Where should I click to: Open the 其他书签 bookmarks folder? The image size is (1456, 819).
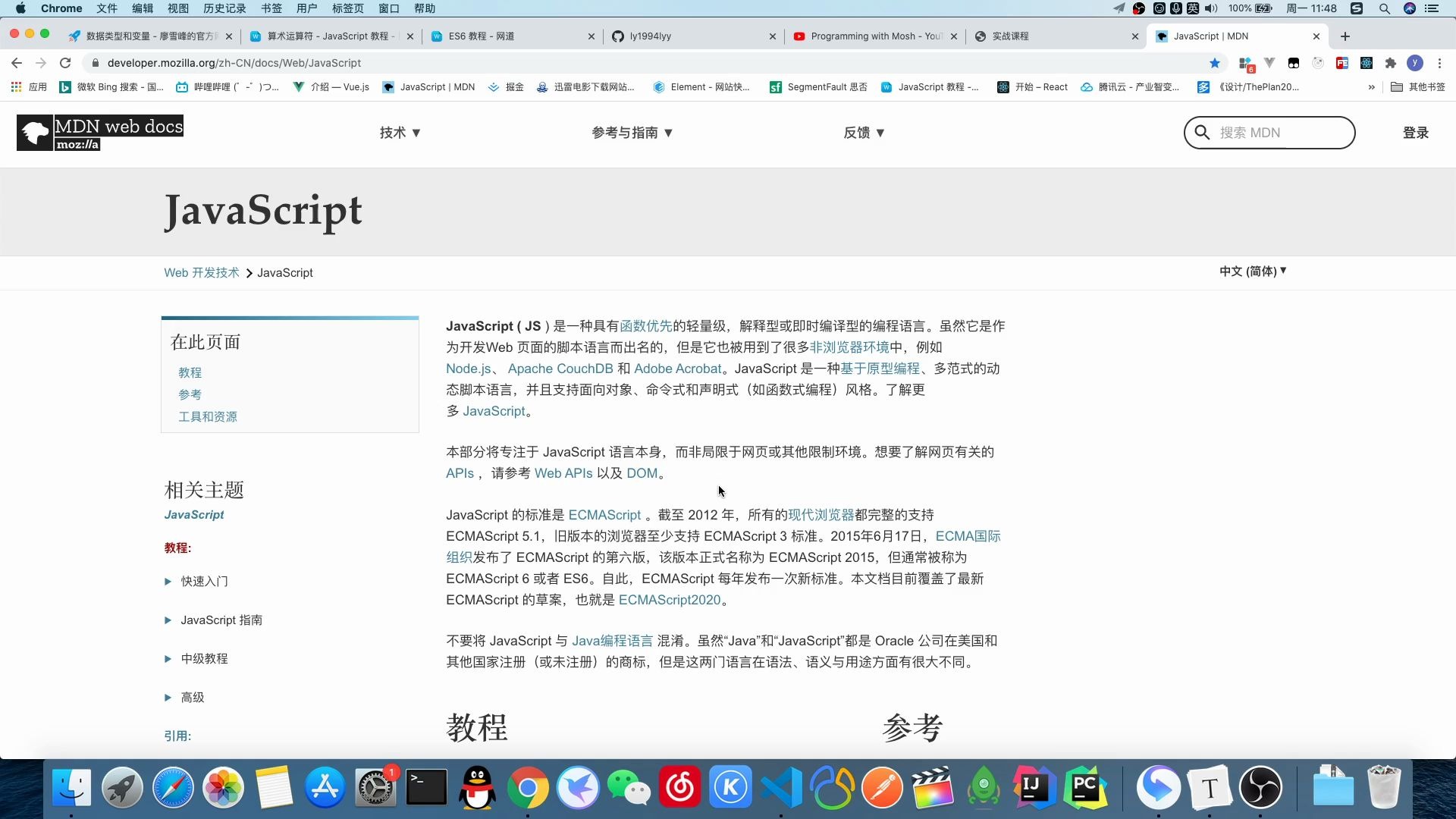1418,87
